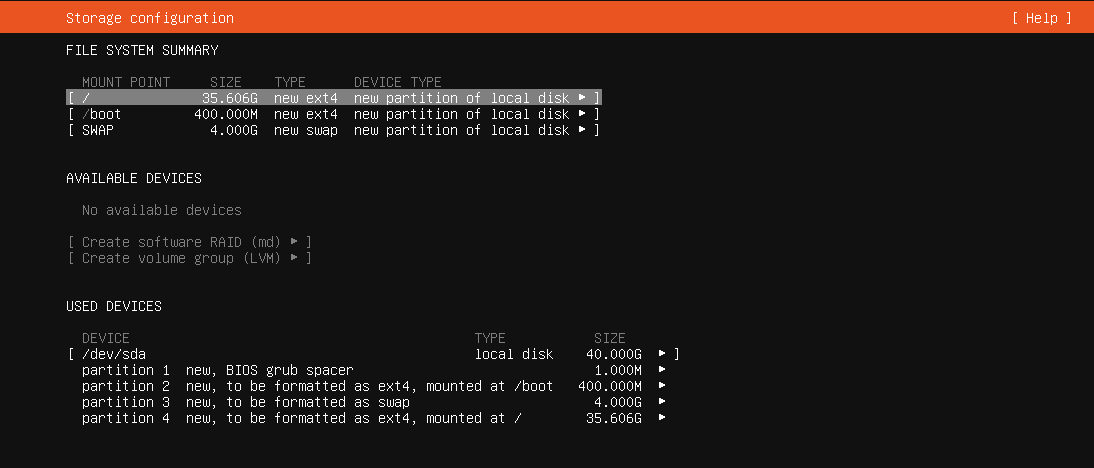
Task: Open arrow for partition 4 35.606G
Action: 662,418
